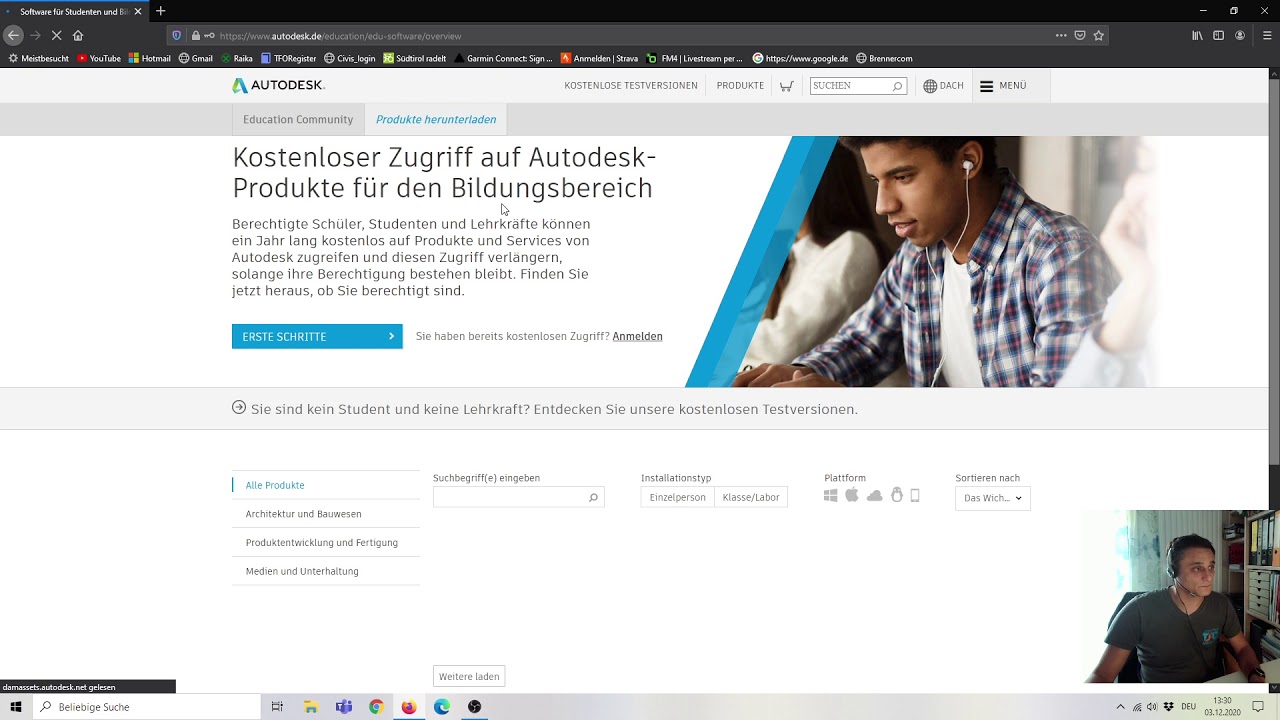
Task: Open the YouTube bookmark
Action: point(99,58)
